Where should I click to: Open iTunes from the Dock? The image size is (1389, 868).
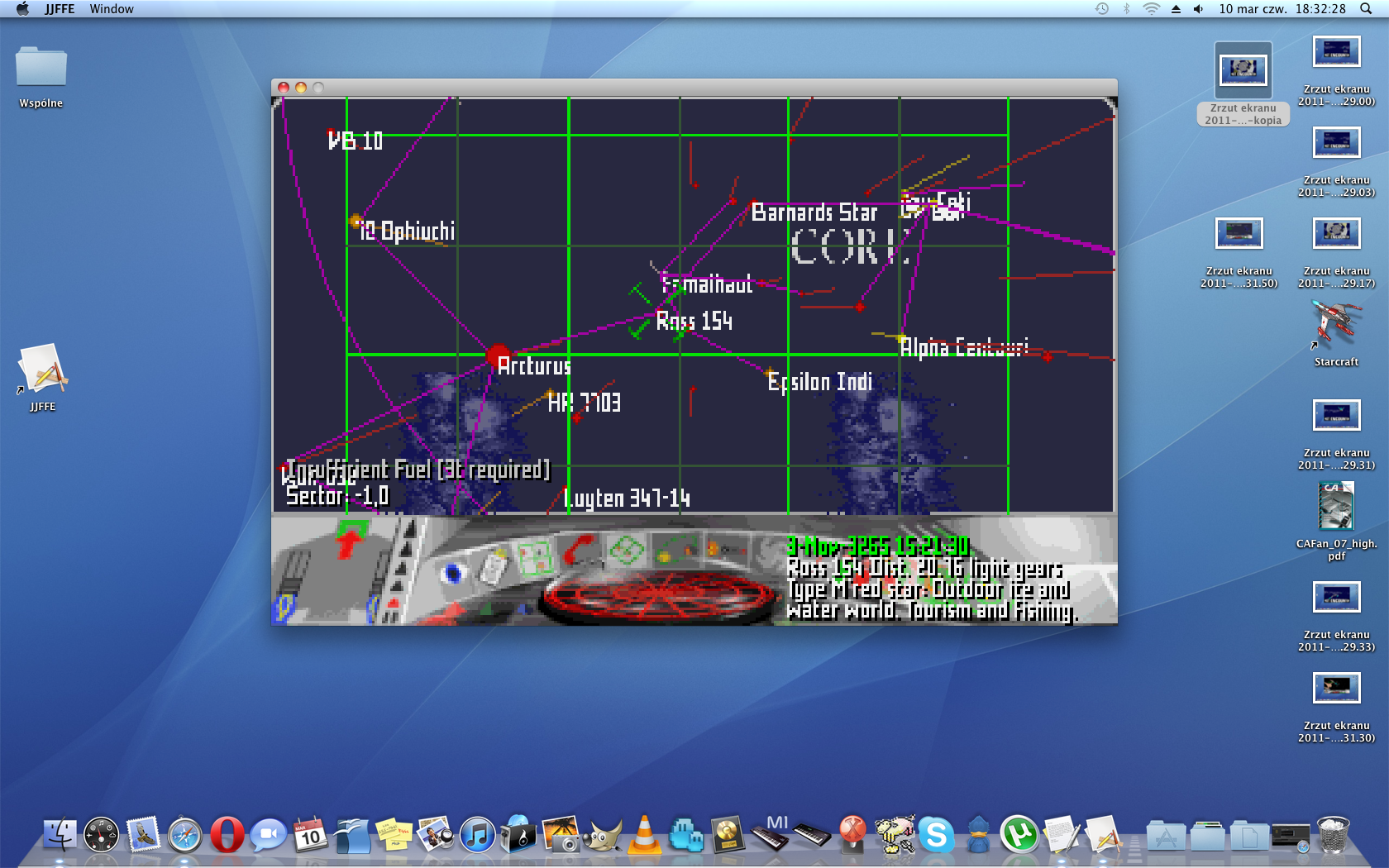coord(477,835)
